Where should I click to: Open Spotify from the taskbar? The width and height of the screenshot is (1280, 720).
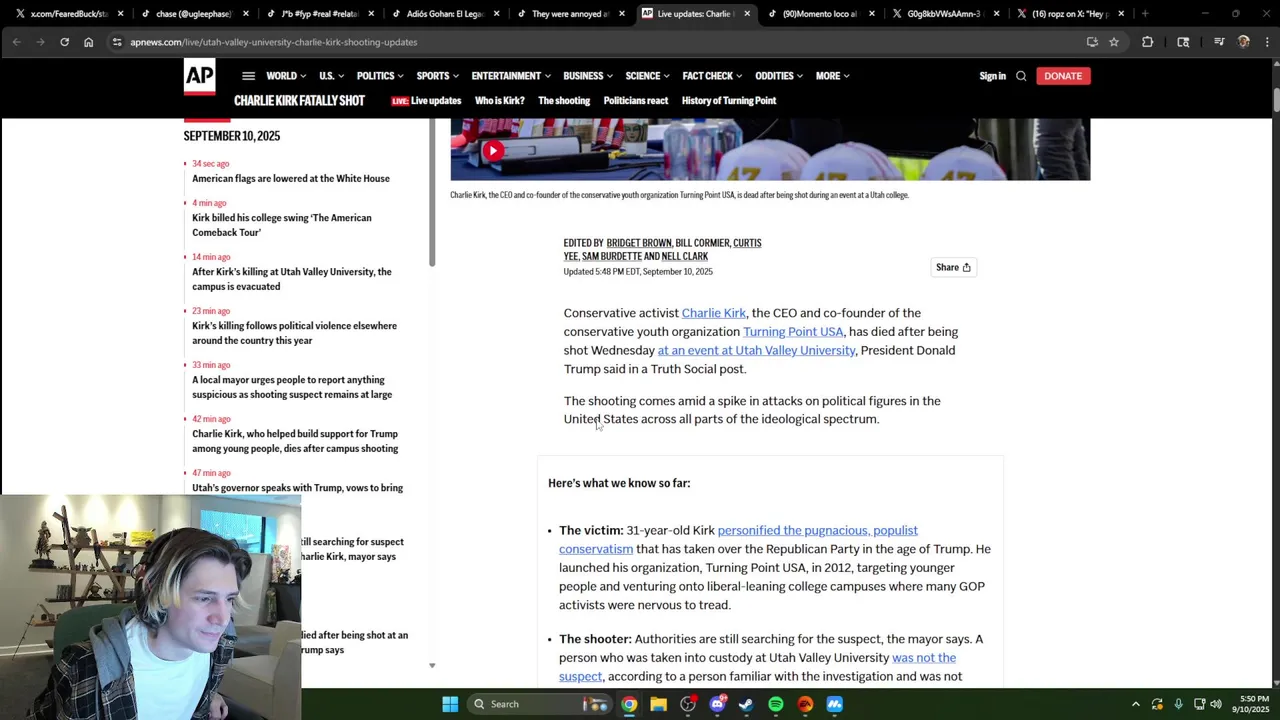pos(776,704)
